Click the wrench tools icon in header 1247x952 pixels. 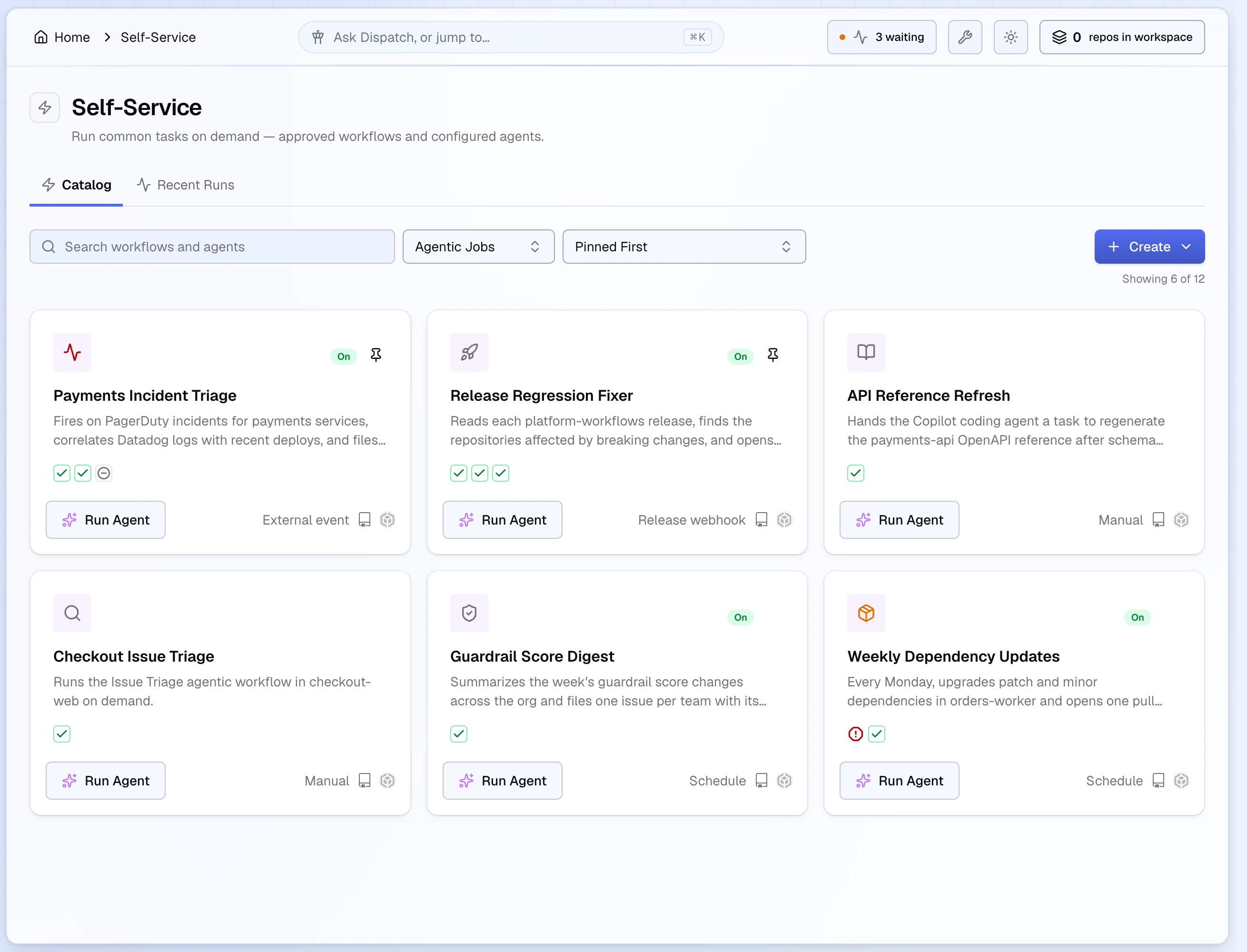(x=964, y=38)
